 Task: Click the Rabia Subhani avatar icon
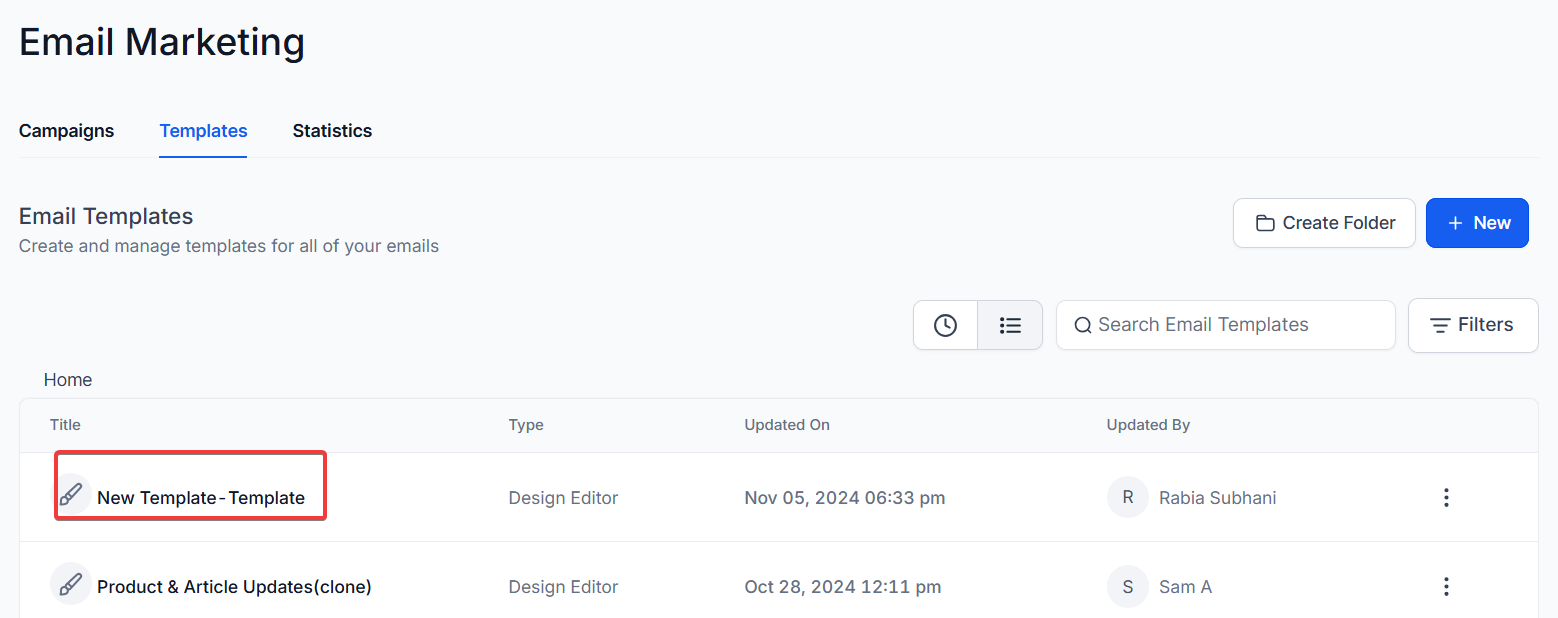(1127, 497)
